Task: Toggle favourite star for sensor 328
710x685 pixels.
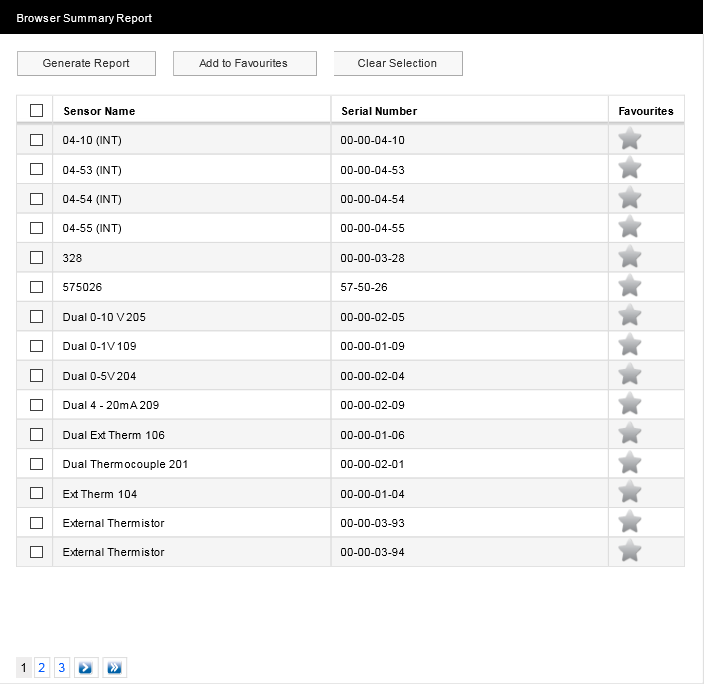Action: pos(629,258)
